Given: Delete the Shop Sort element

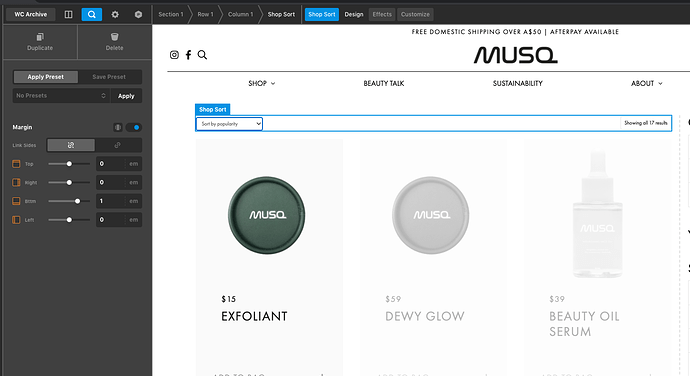Looking at the screenshot, I should [x=114, y=42].
